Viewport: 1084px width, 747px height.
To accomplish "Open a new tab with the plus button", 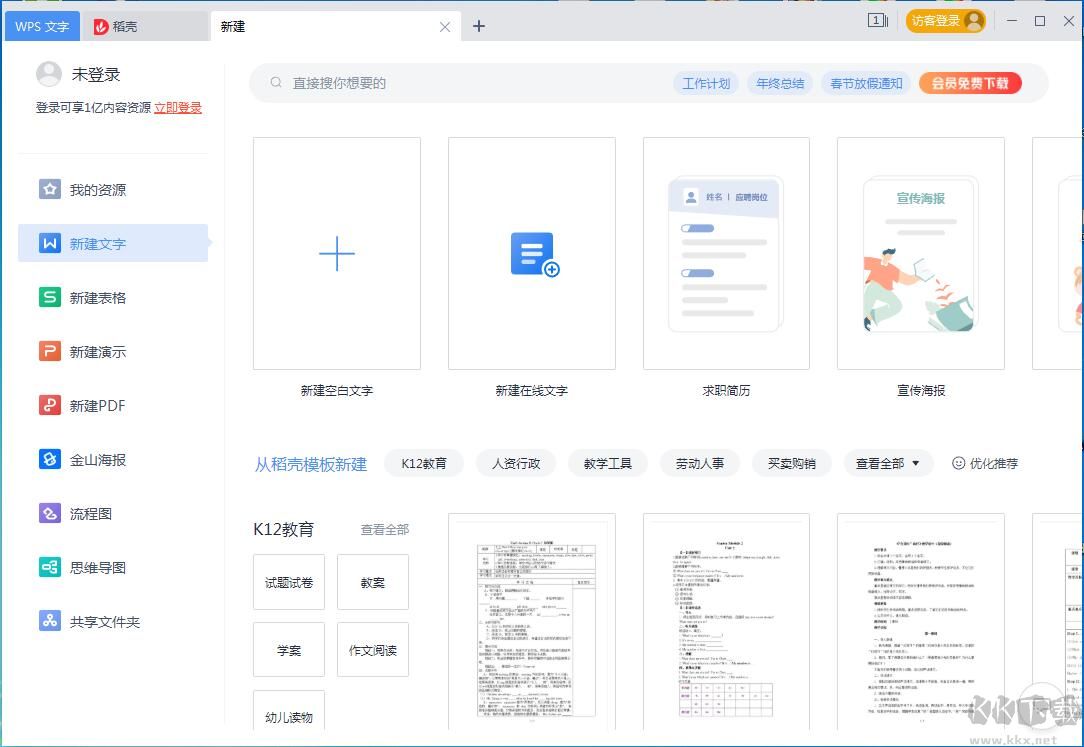I will pos(478,26).
